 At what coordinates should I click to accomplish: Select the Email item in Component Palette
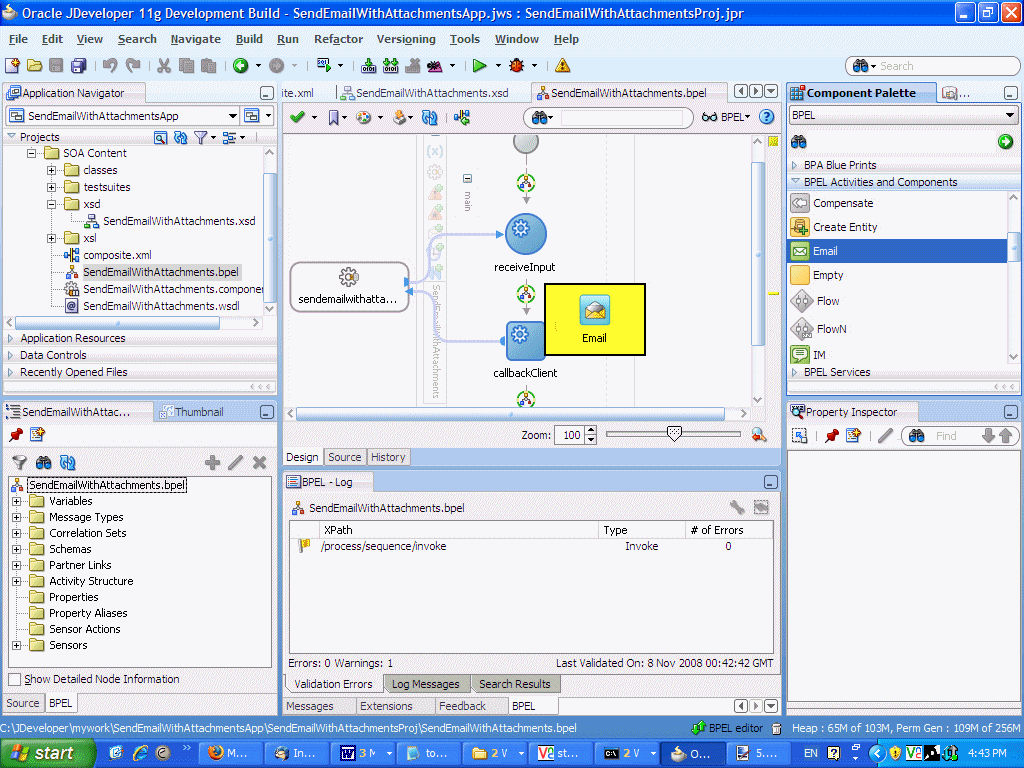tap(898, 251)
